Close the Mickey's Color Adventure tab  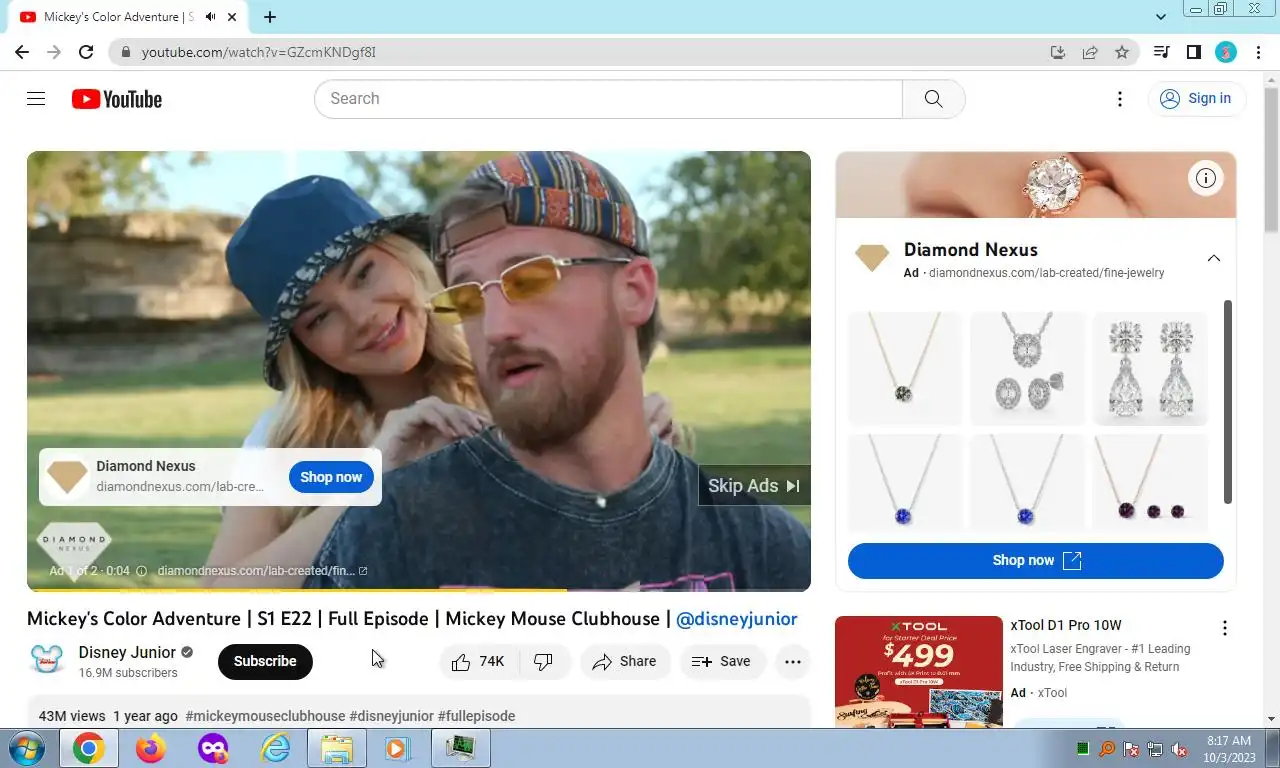tap(233, 17)
